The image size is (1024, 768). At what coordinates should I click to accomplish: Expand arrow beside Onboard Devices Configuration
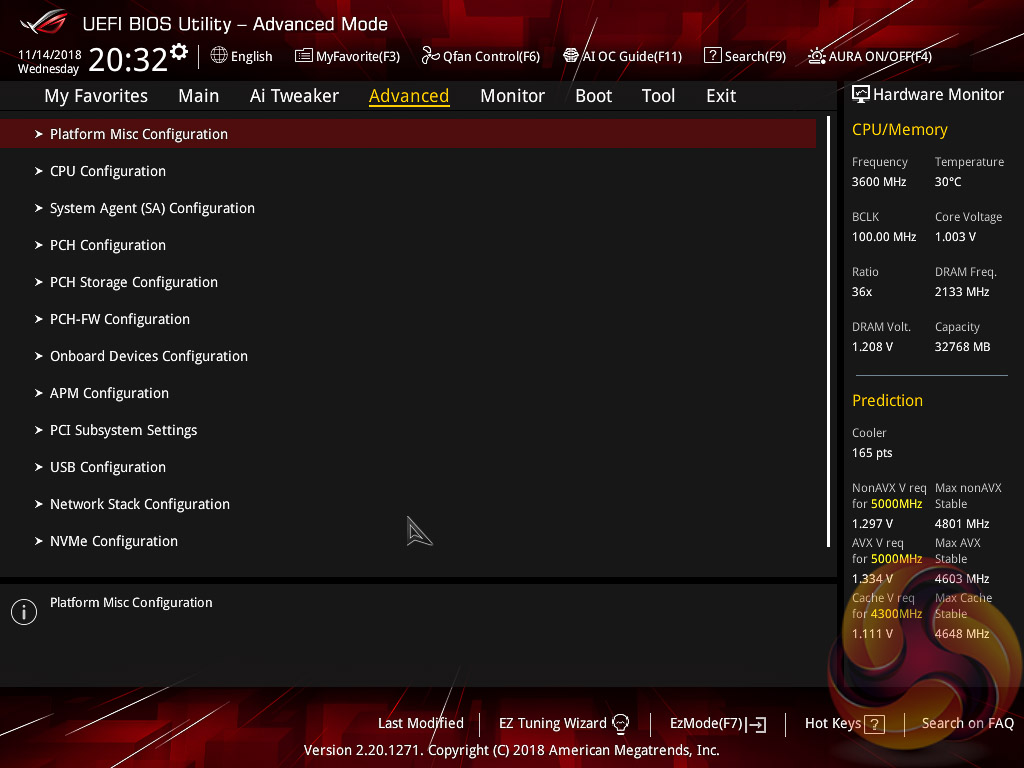coord(39,356)
